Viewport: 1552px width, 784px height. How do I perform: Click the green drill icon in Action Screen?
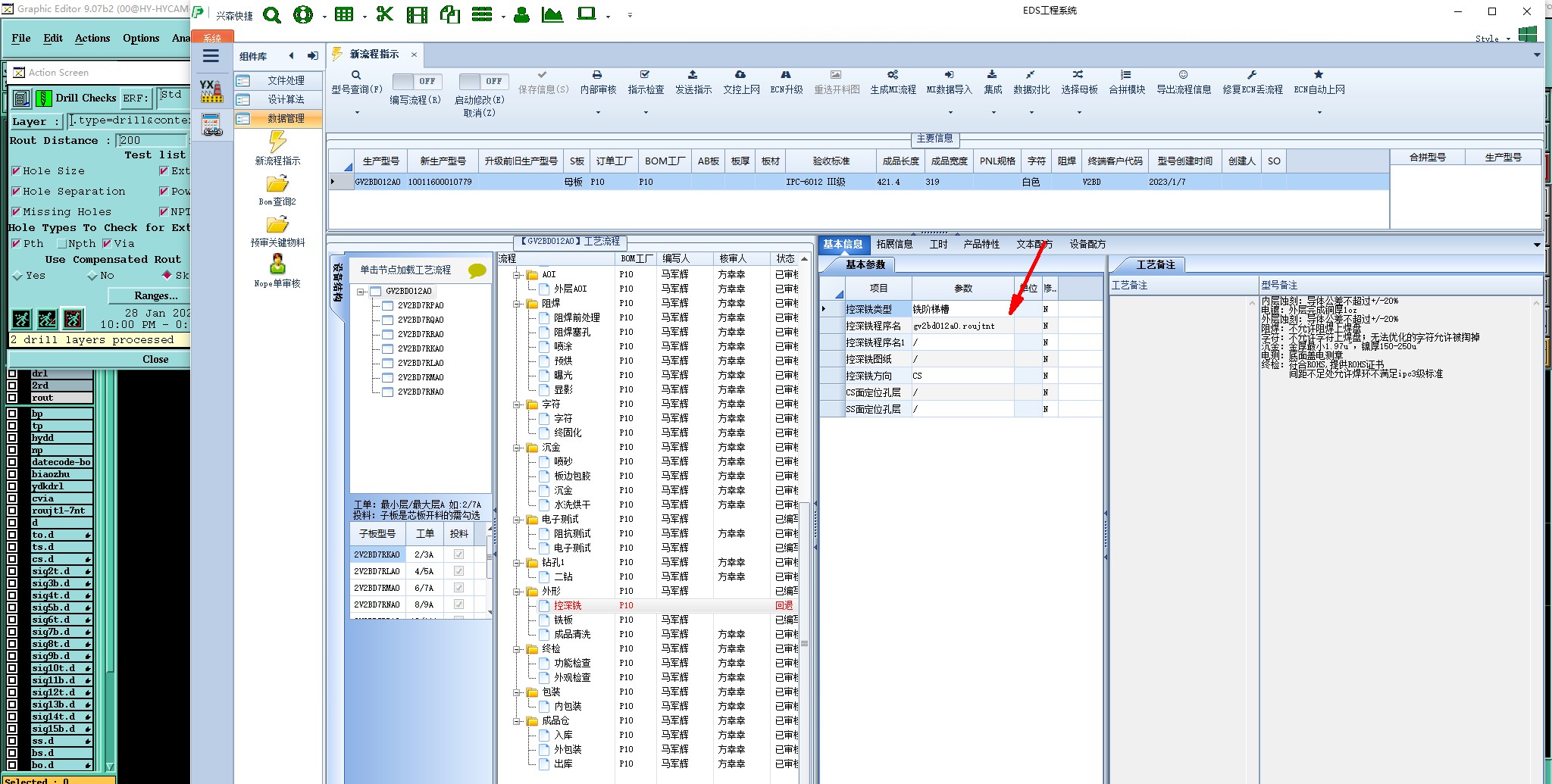[44, 98]
